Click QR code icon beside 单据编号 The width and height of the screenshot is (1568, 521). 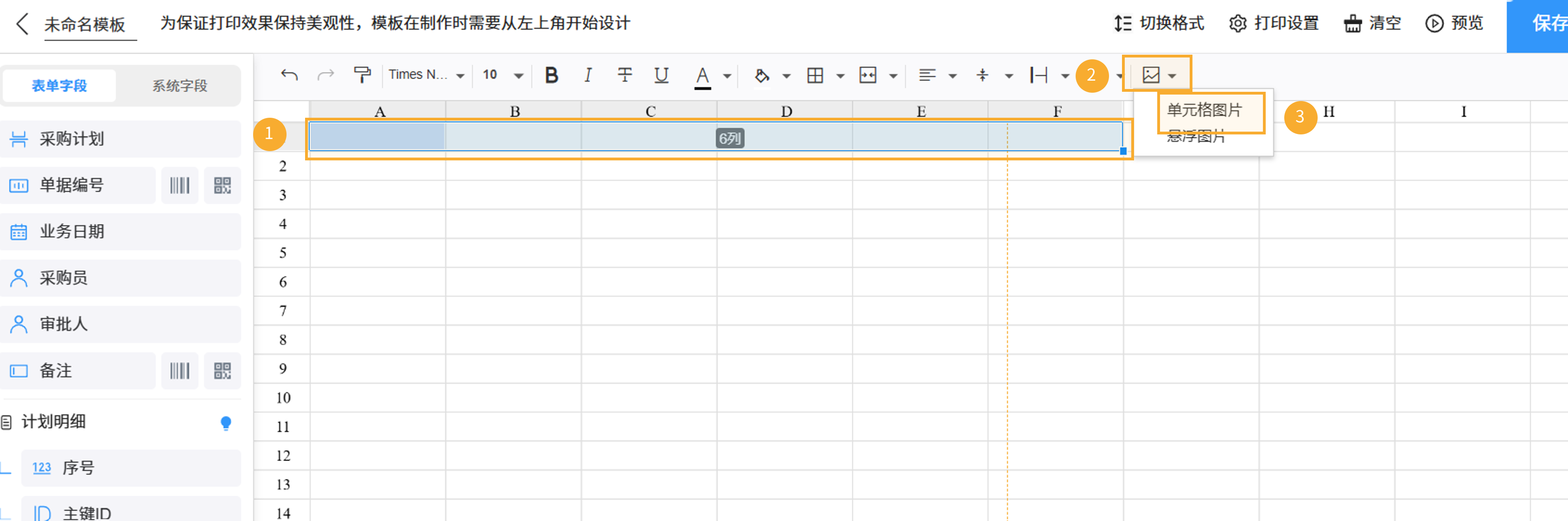coord(222,185)
